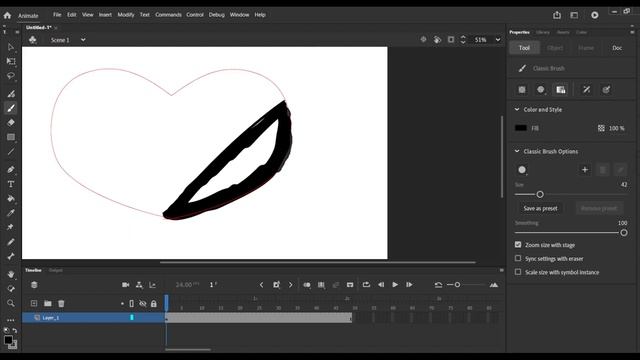Toggle lock all layers icon
Viewport: 640px width, 360px height.
click(x=153, y=303)
